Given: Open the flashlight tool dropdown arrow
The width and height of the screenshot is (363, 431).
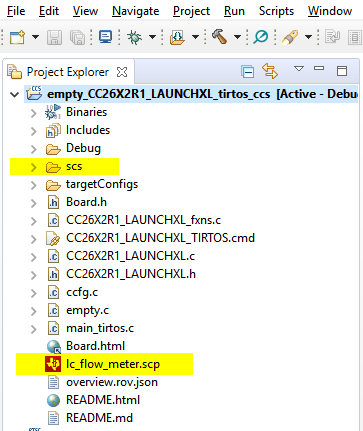Looking at the screenshot, I should pos(309,37).
